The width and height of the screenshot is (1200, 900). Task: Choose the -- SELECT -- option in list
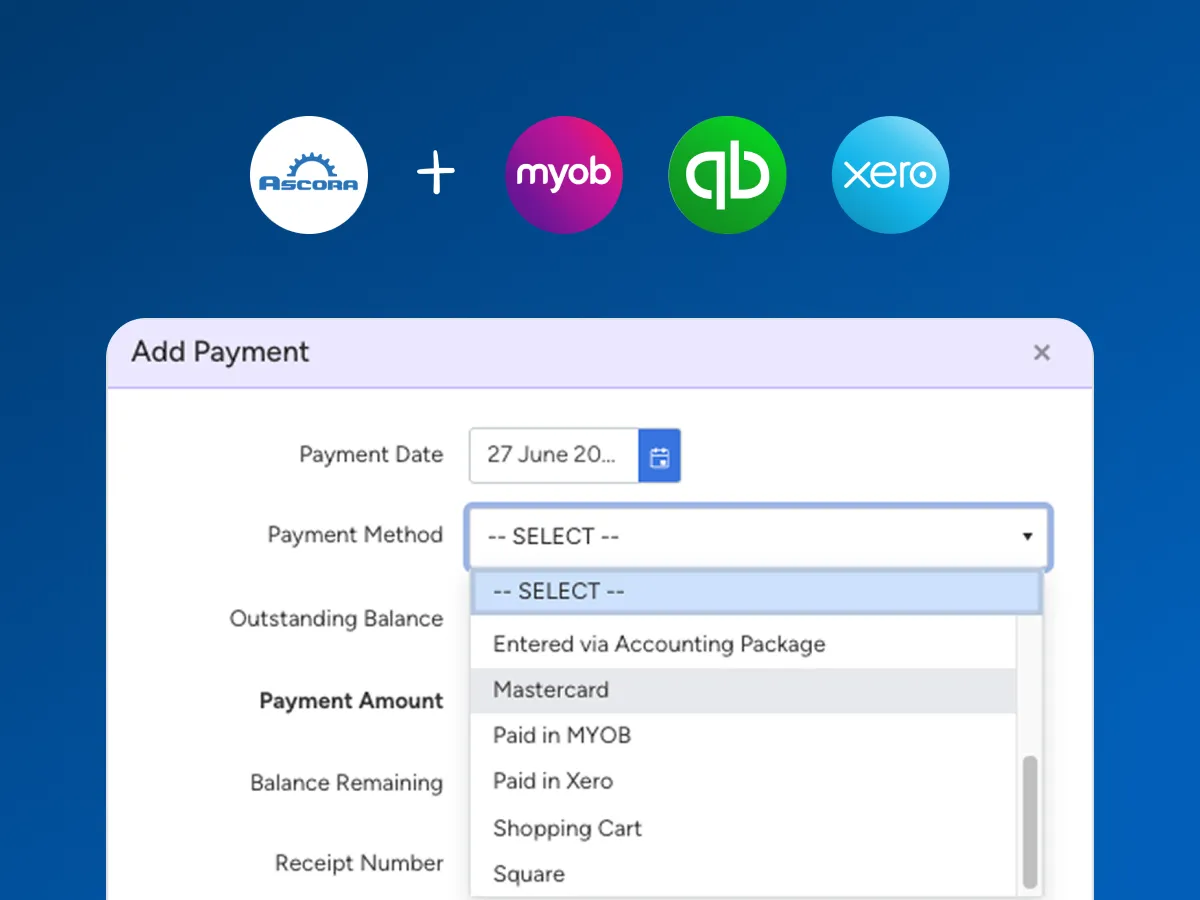756,592
